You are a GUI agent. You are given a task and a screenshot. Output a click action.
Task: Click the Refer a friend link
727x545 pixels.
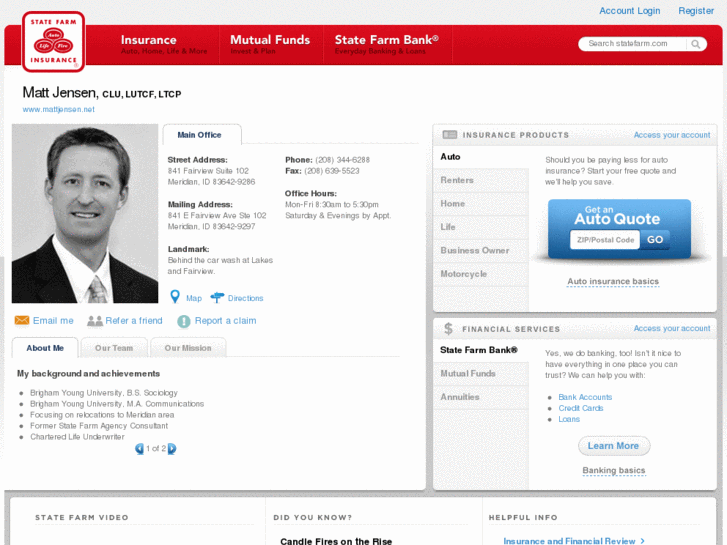[x=134, y=321]
